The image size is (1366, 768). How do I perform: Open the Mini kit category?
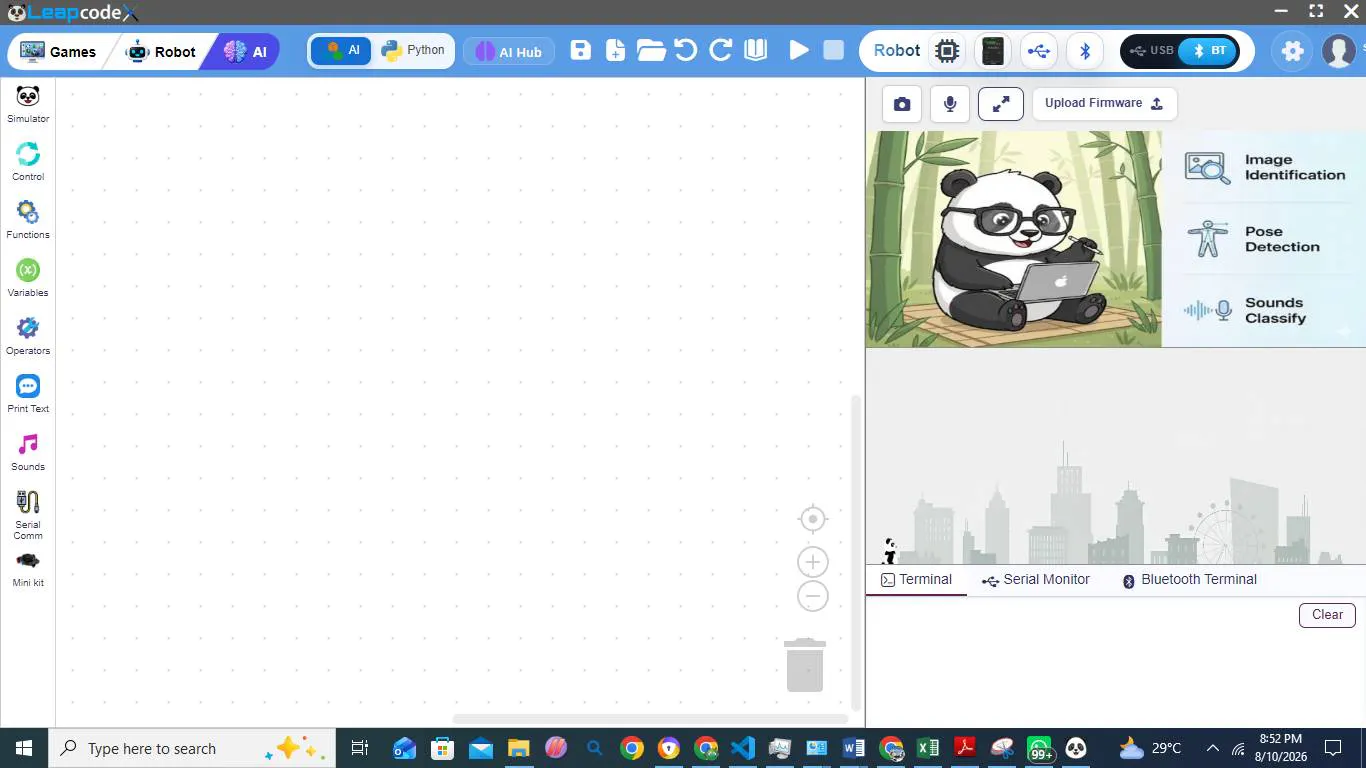pyautogui.click(x=28, y=569)
